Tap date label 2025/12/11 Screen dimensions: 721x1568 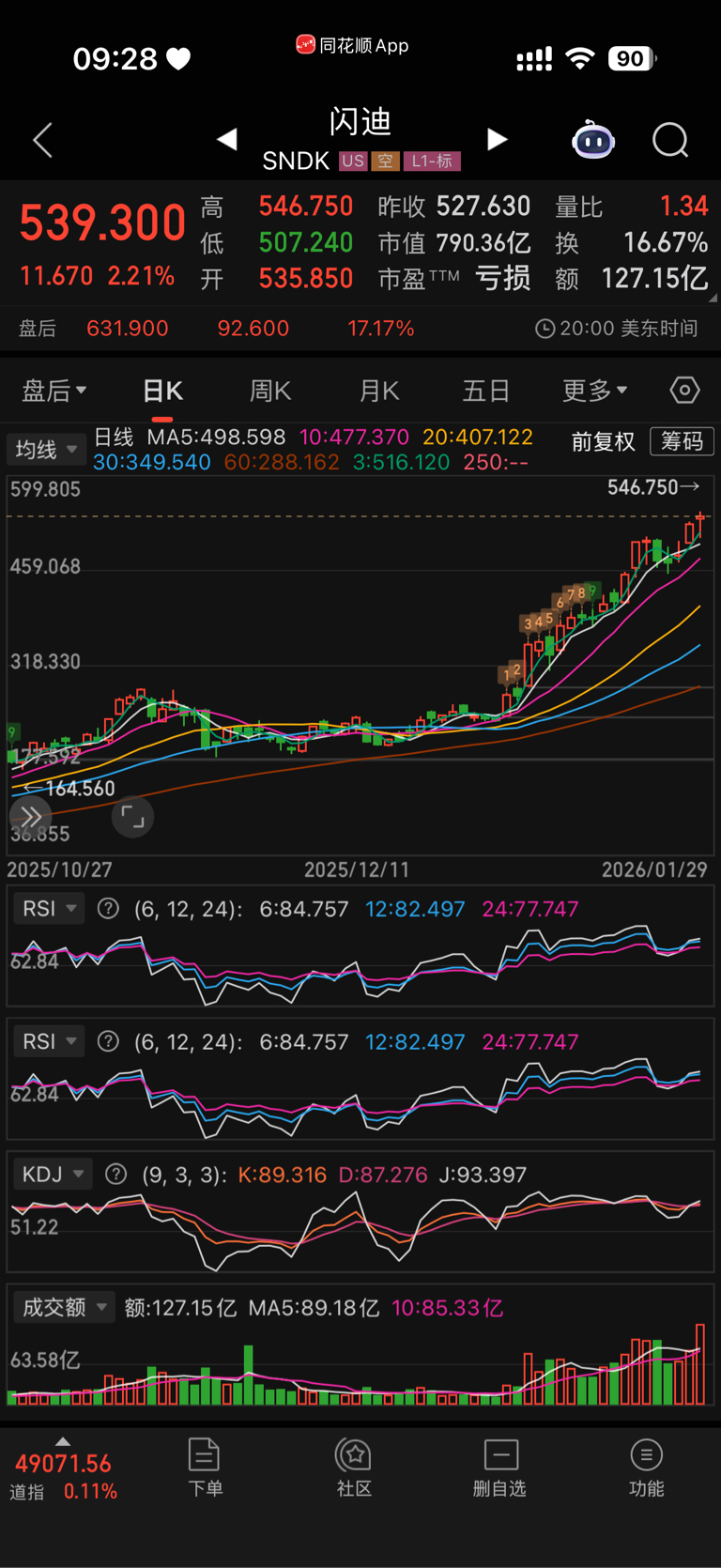point(357,869)
